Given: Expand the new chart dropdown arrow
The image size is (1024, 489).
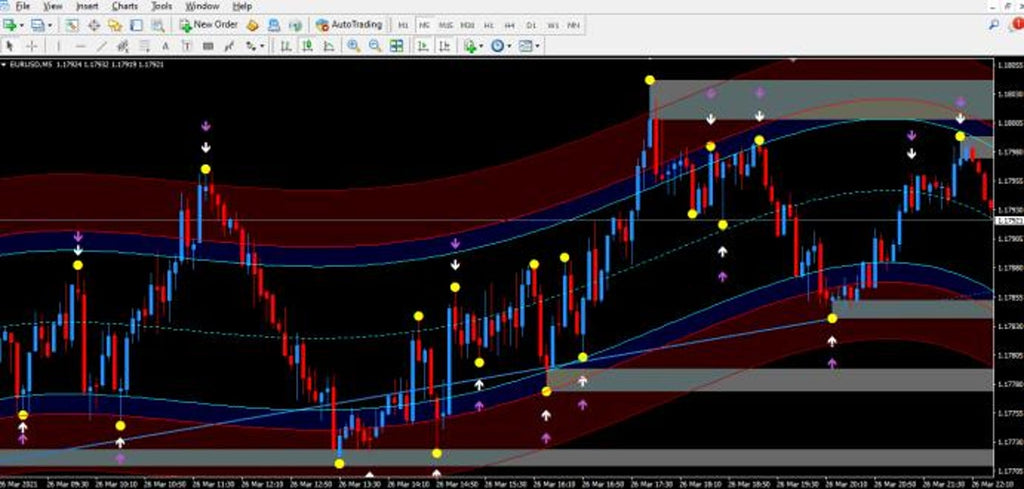Looking at the screenshot, I should 23,24.
